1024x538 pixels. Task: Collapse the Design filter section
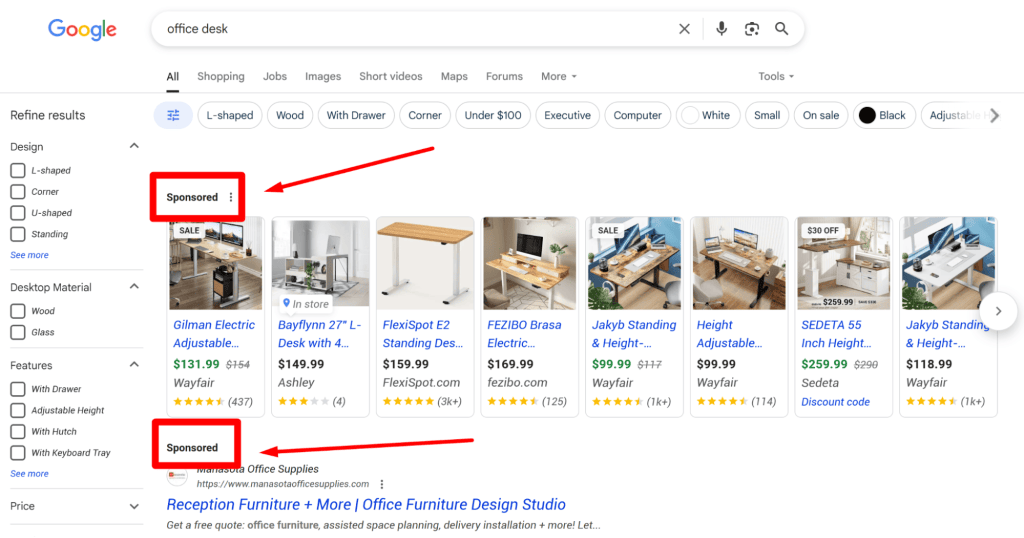pos(134,146)
